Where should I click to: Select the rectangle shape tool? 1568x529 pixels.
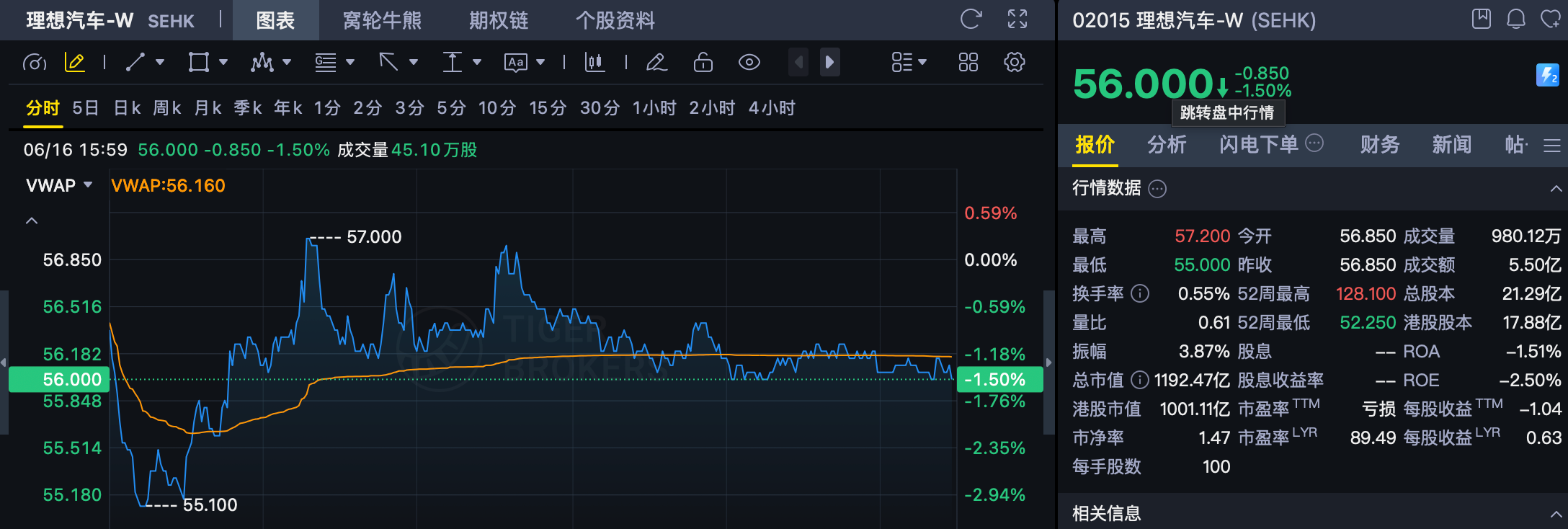tap(199, 63)
